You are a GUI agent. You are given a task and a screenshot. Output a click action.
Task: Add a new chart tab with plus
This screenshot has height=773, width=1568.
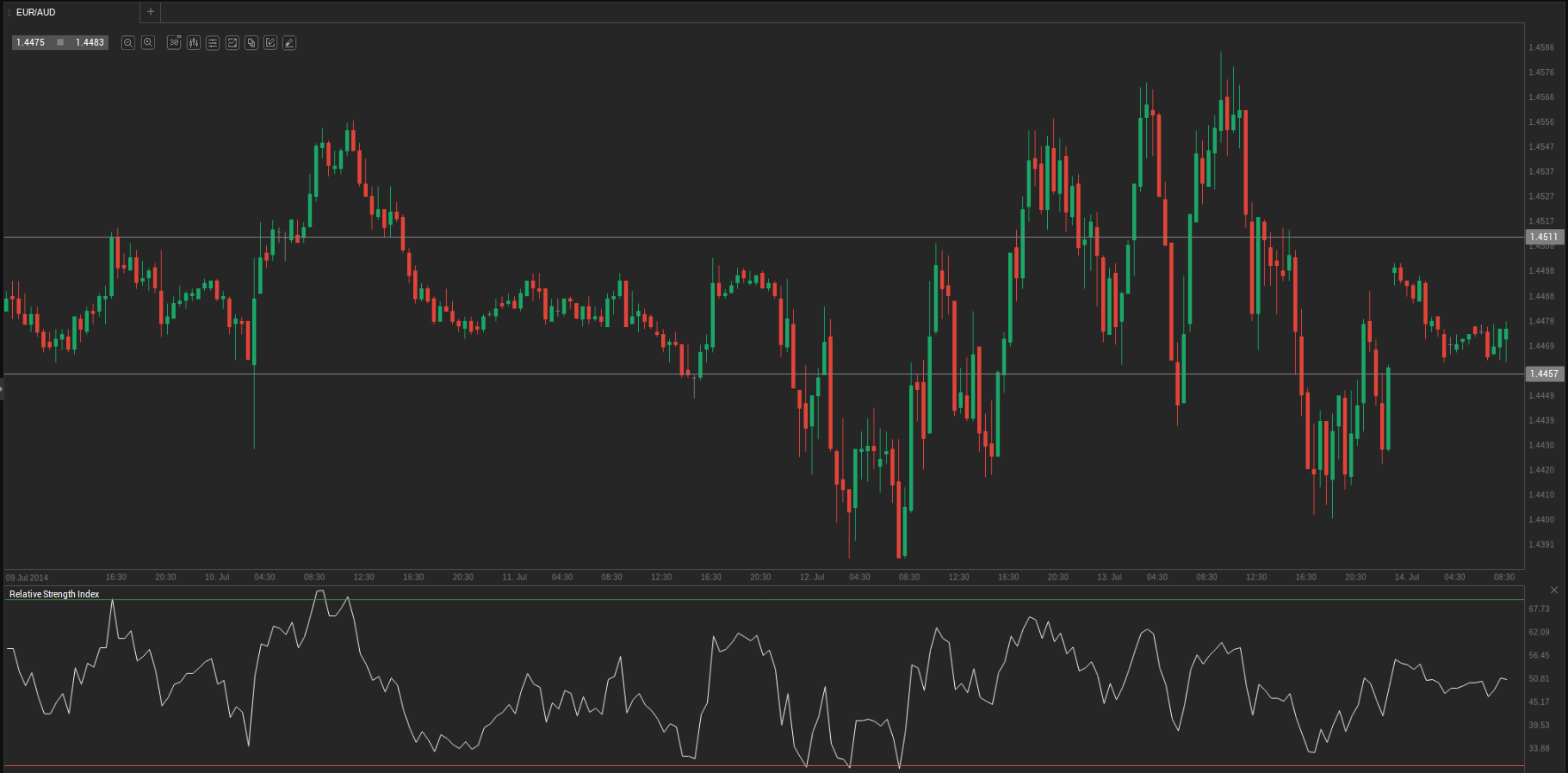(x=151, y=12)
